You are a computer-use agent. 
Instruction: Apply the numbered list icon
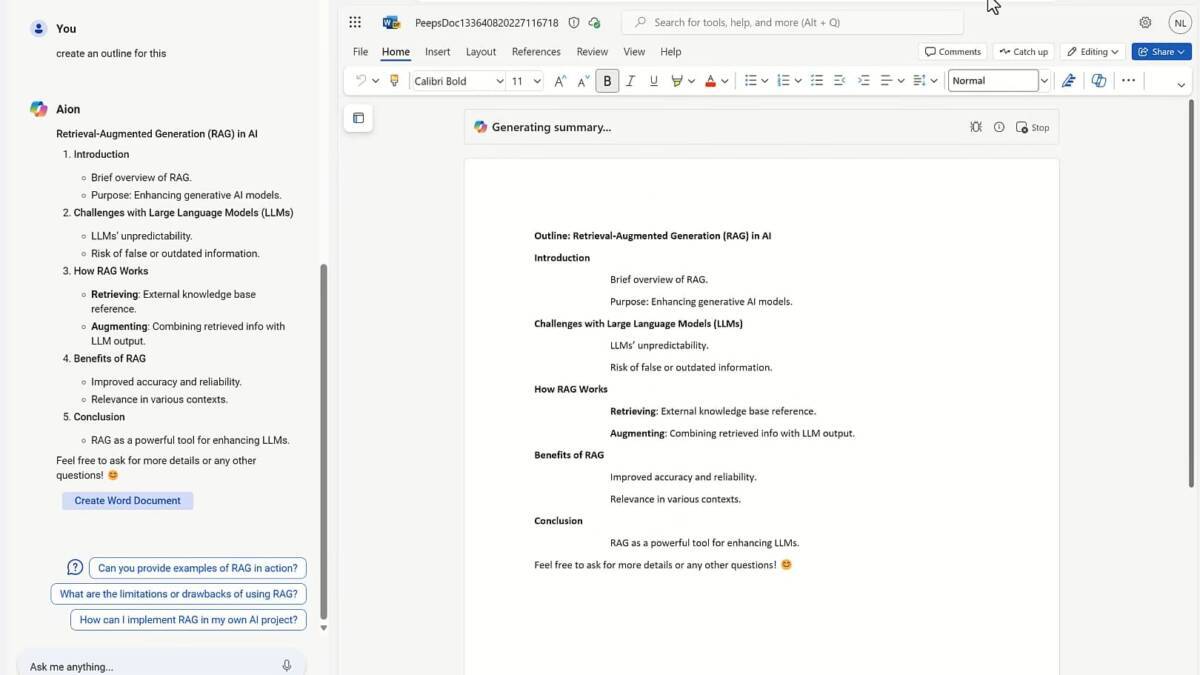783,81
